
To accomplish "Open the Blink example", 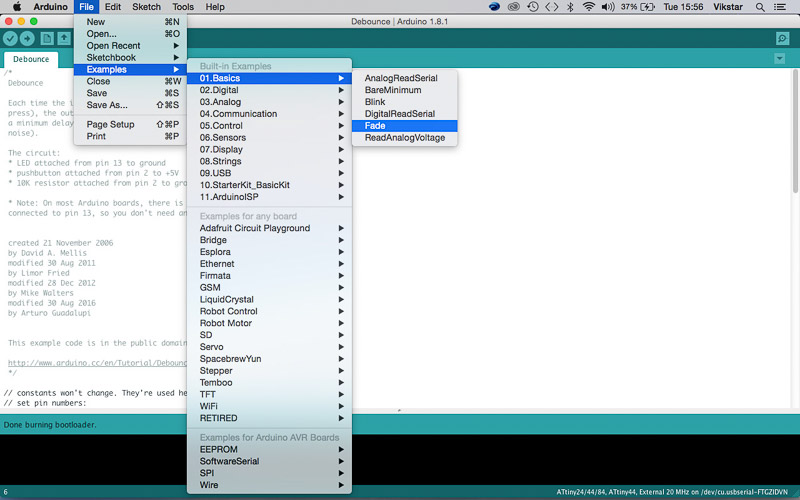I will pos(405,102).
